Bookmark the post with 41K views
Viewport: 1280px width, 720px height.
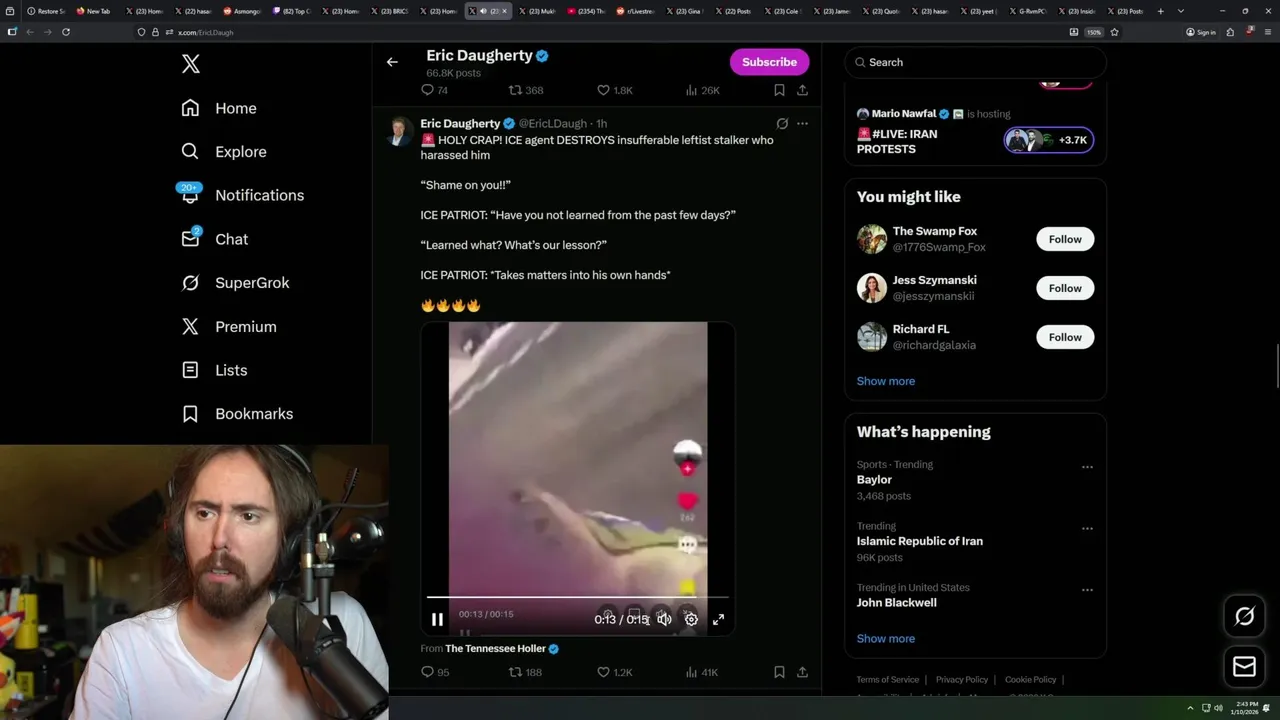[x=779, y=672]
